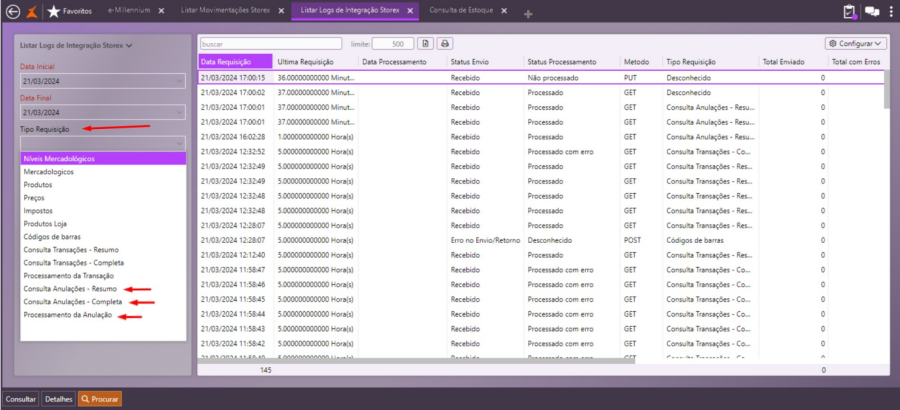The image size is (900, 410).
Task: Add a new tab with plus icon
Action: point(528,12)
